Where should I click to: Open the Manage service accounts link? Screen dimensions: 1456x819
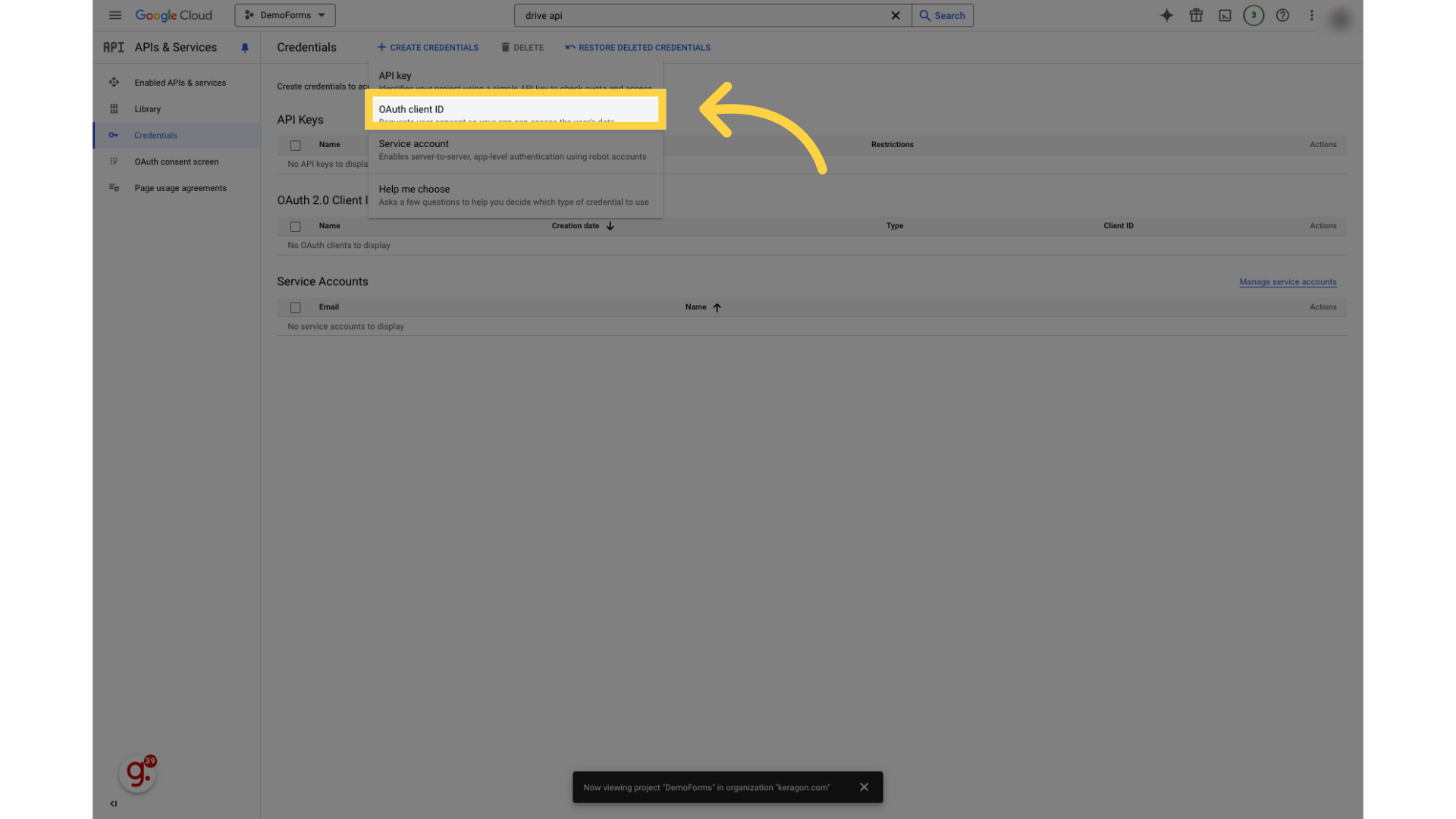click(x=1288, y=282)
